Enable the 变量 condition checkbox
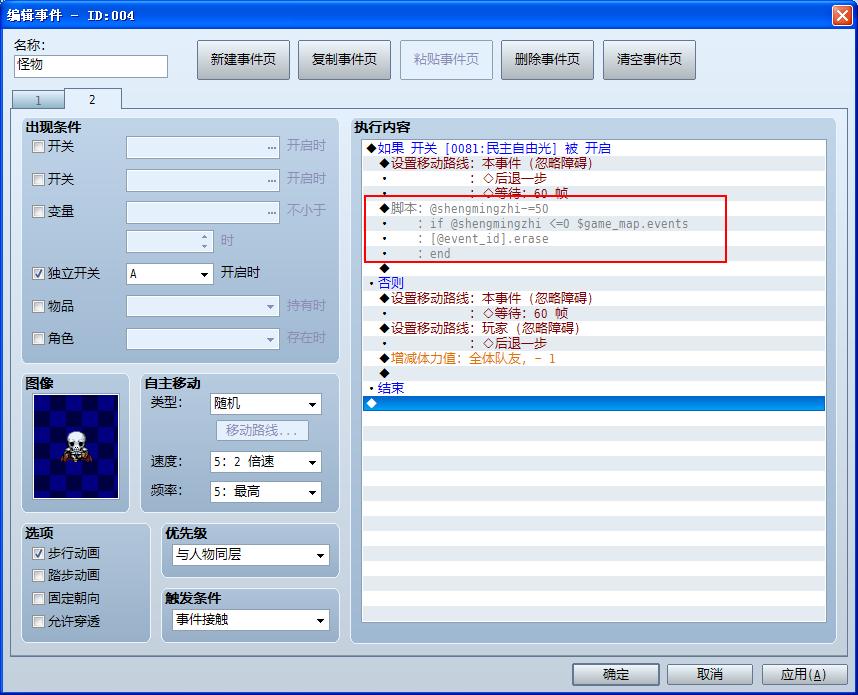 coord(38,212)
